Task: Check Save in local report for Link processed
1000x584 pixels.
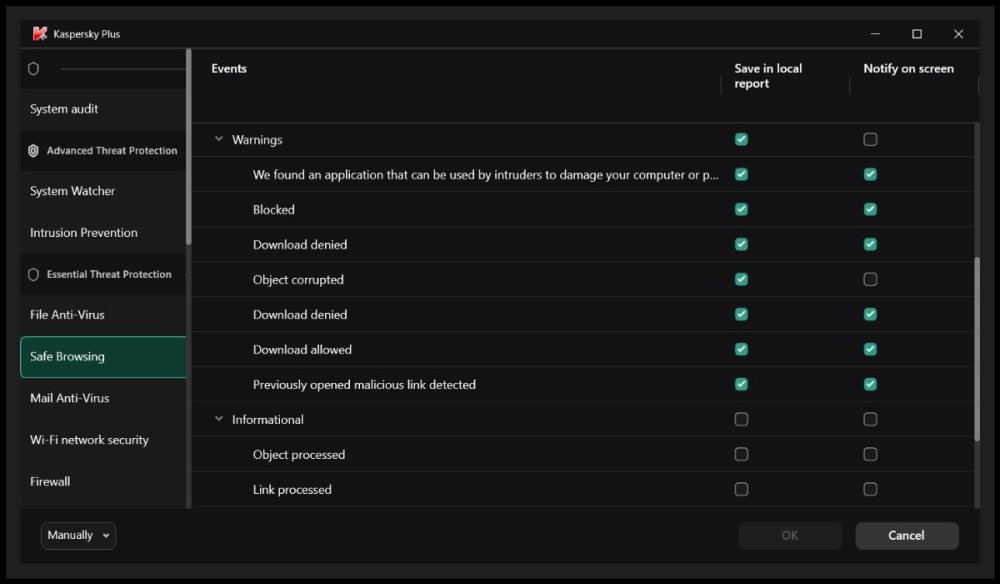Action: coord(741,490)
